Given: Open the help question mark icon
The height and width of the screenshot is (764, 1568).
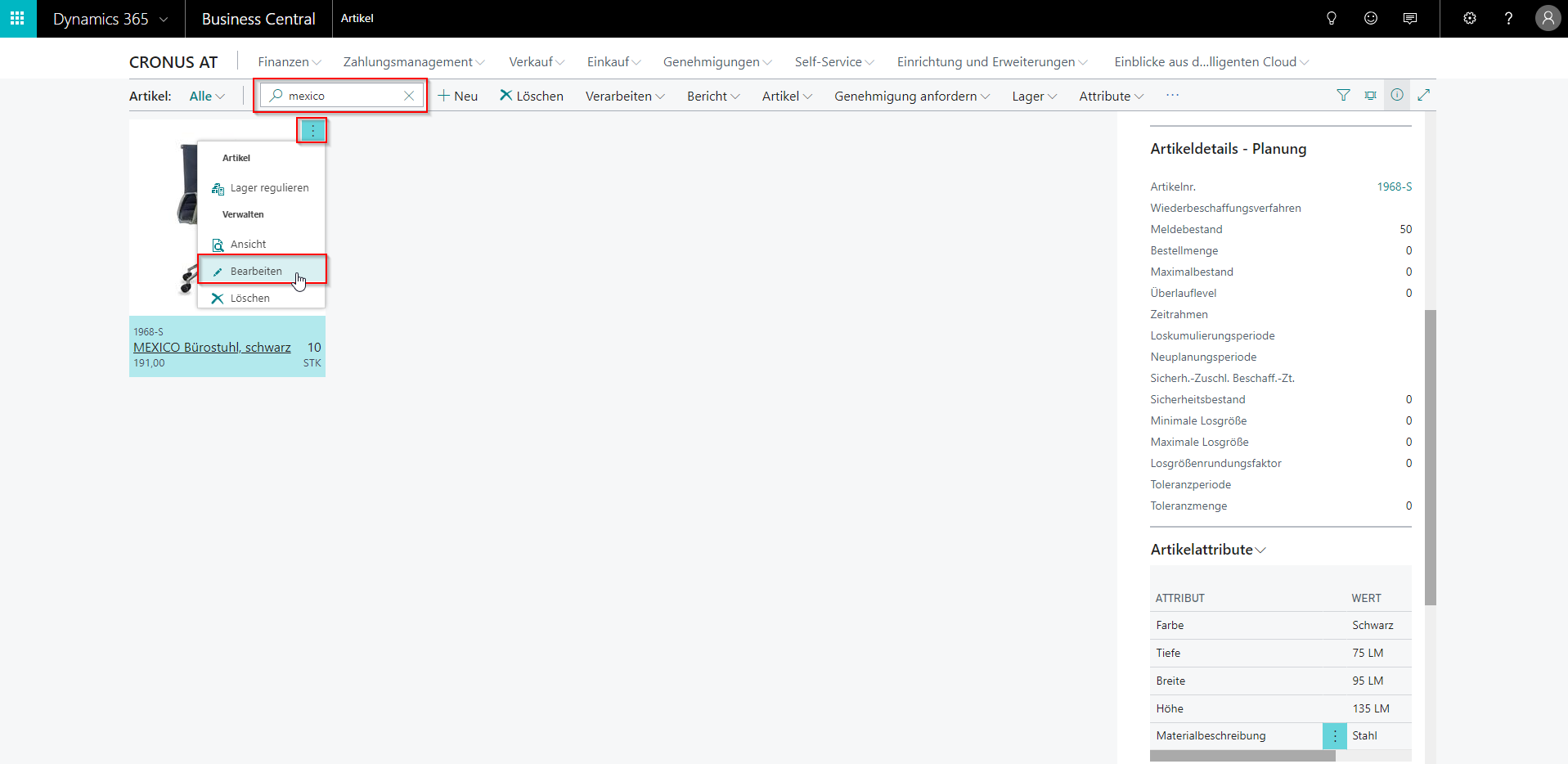Looking at the screenshot, I should tap(1508, 18).
